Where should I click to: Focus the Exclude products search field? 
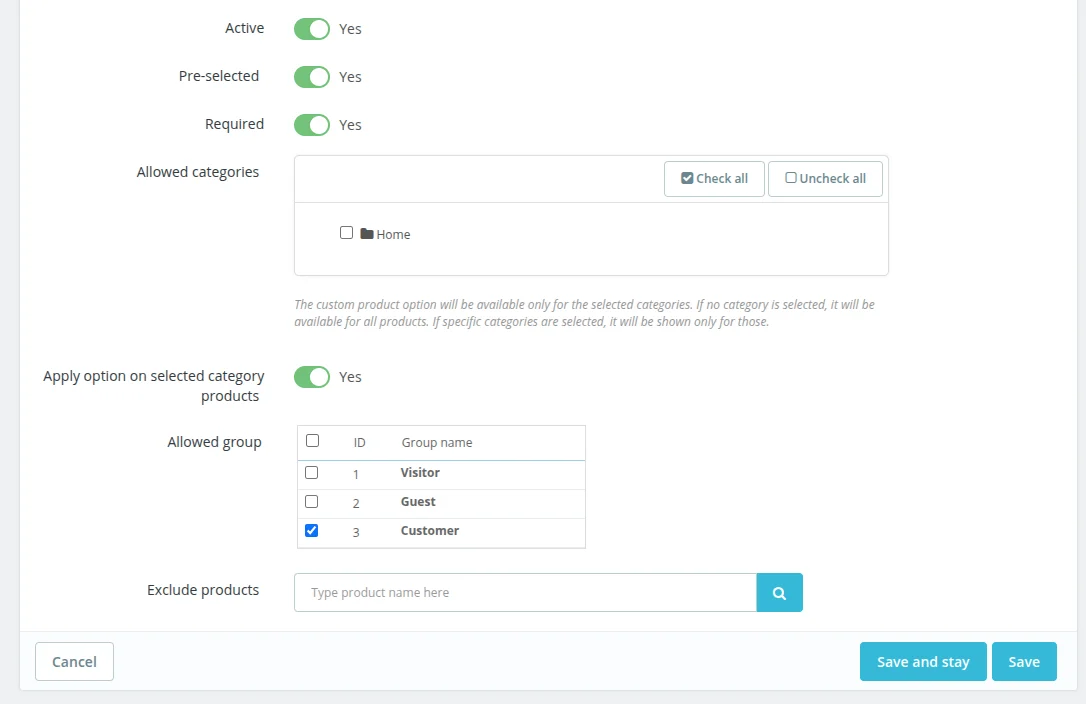[x=525, y=592]
